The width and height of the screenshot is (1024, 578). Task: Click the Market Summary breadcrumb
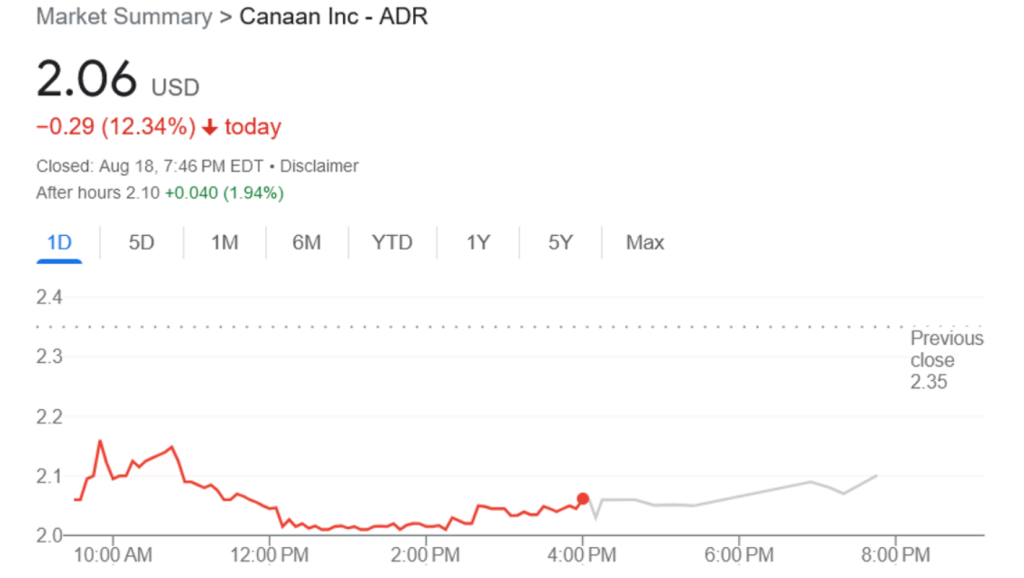[124, 17]
